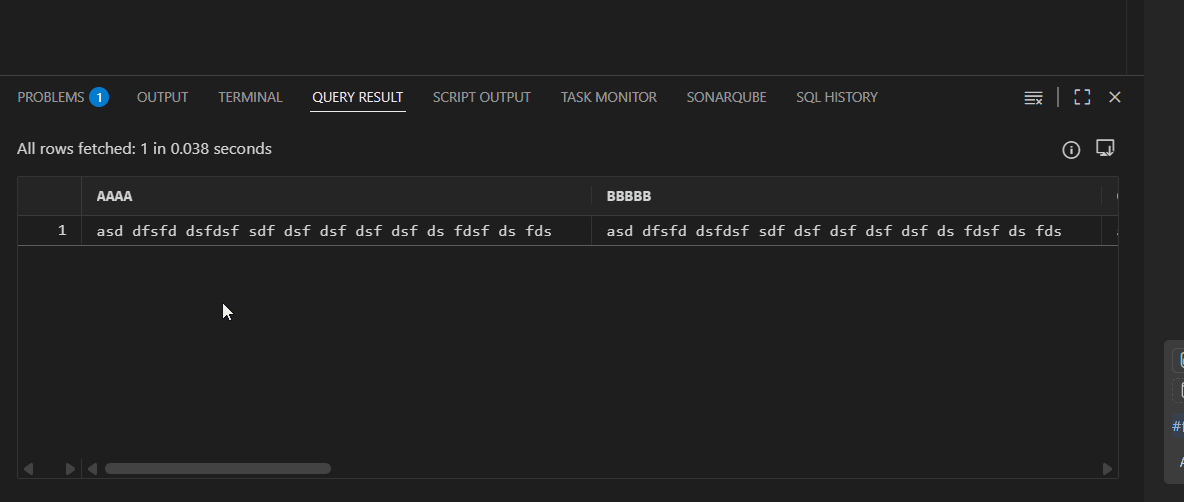1184x502 pixels.
Task: Click the AAAA column header
Action: coord(114,196)
